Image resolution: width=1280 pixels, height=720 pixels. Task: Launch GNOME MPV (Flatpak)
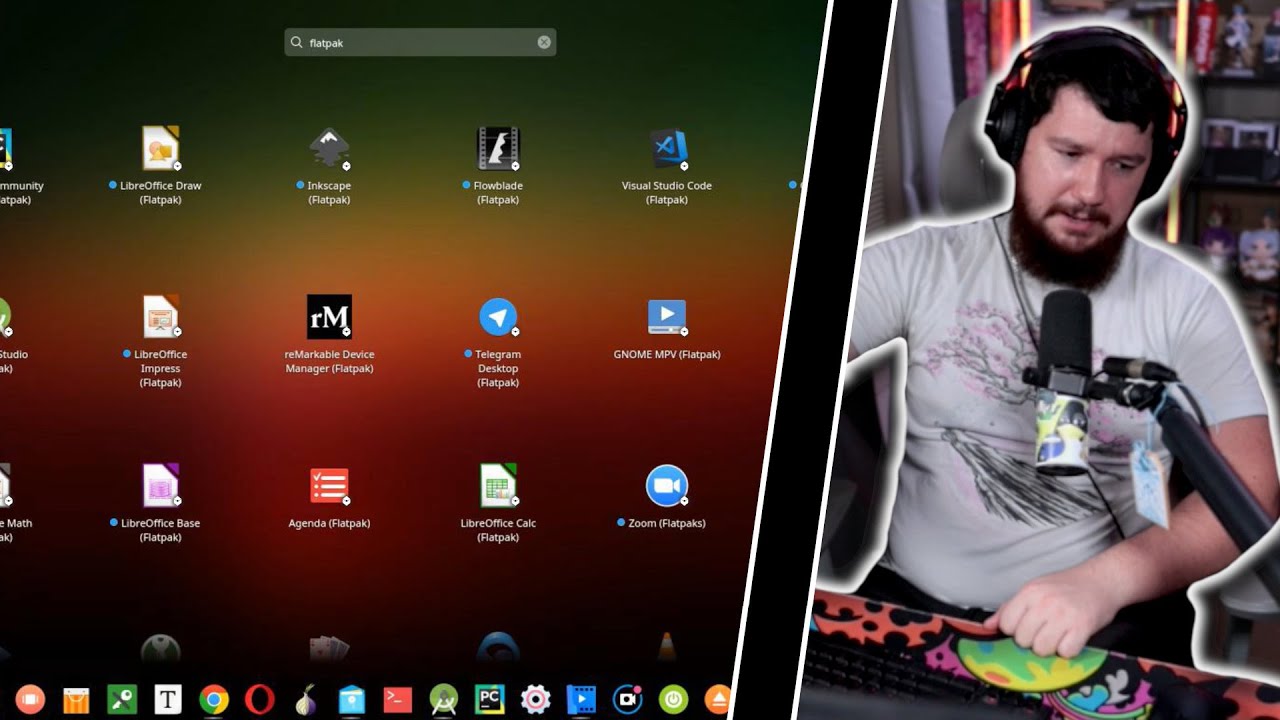tap(667, 317)
